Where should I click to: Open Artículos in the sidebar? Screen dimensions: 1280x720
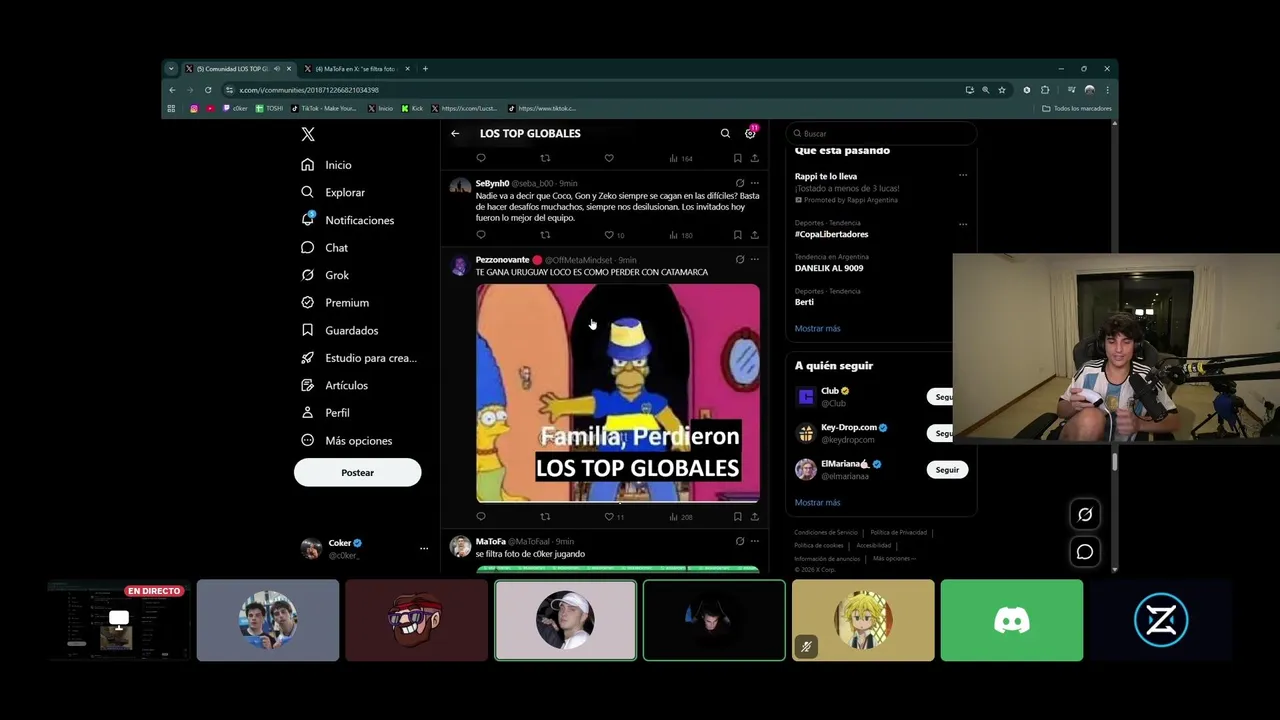[335, 385]
